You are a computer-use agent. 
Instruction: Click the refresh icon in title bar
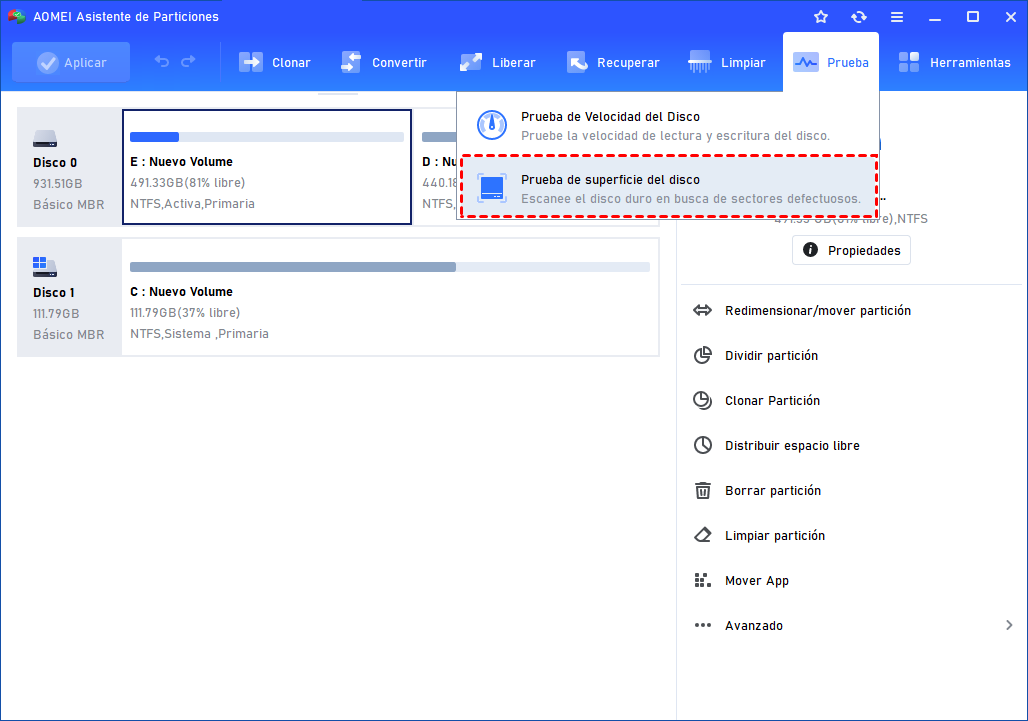[859, 17]
